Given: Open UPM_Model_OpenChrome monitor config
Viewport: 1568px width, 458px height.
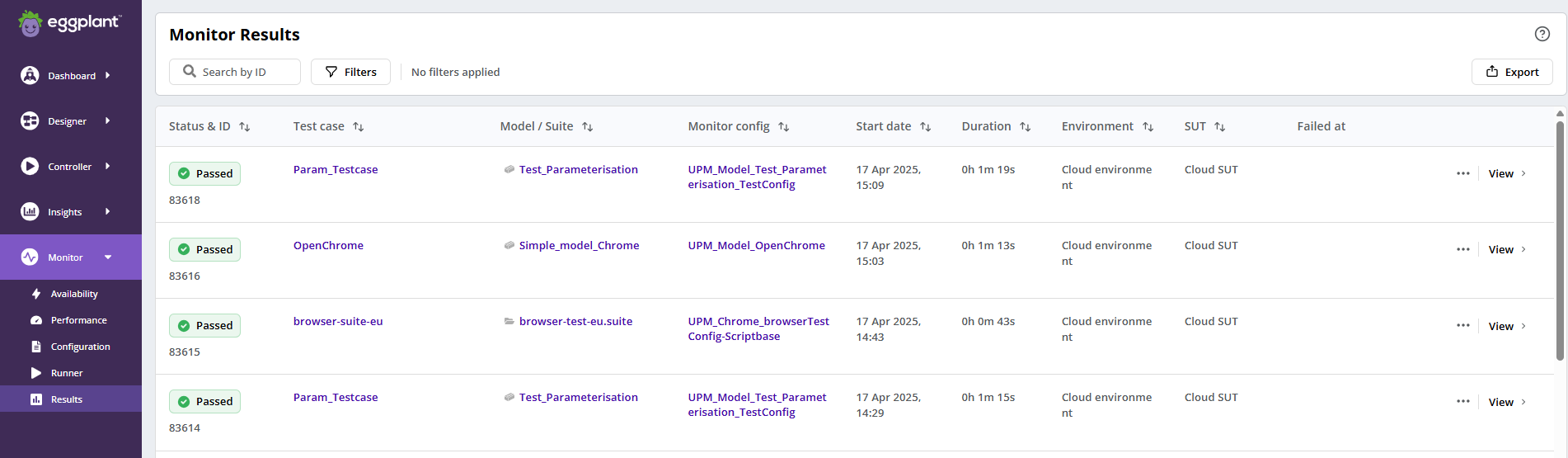Looking at the screenshot, I should tap(756, 245).
